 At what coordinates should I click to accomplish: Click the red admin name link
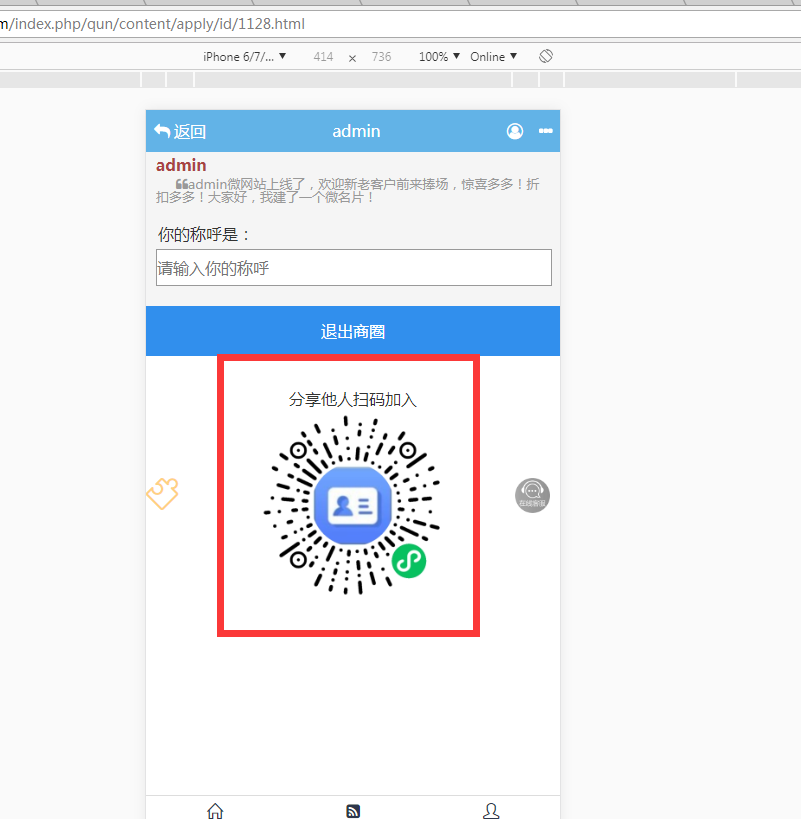[x=181, y=165]
